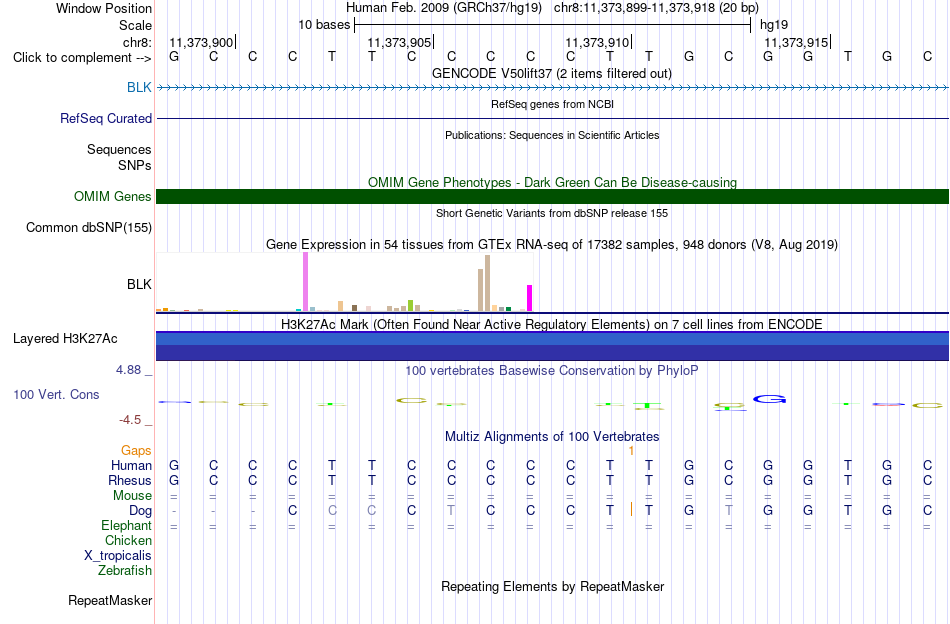Open the RefSeq Curated track label
This screenshot has height=624, width=950.
[x=106, y=118]
